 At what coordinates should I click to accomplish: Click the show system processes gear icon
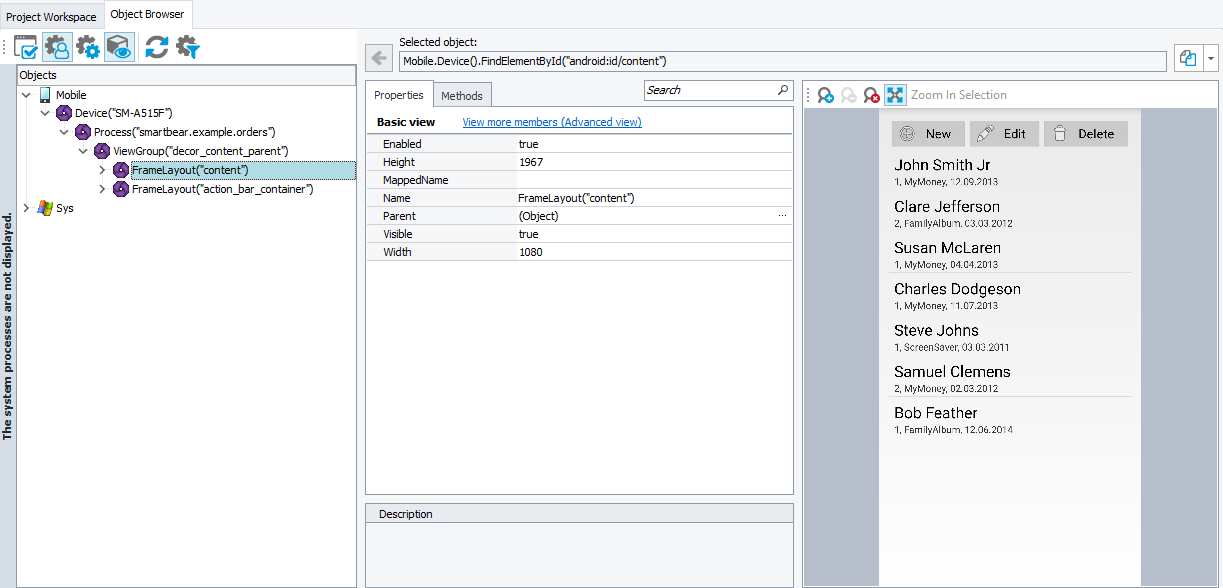87,47
